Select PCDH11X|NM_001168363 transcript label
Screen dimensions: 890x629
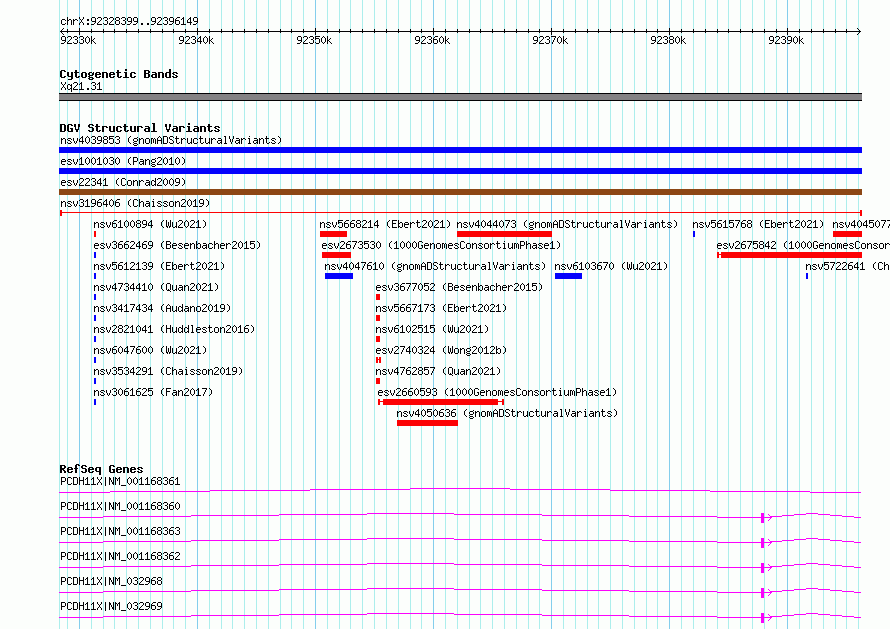point(120,531)
